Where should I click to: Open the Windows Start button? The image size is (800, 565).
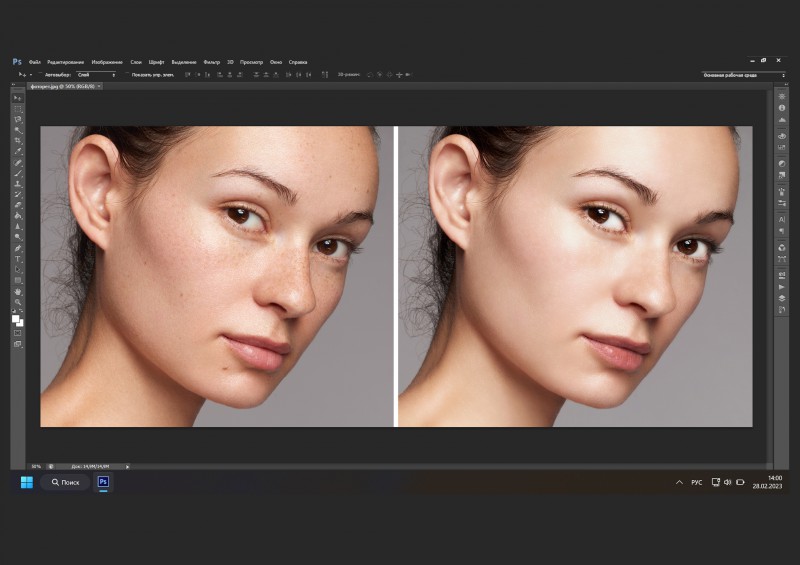27,482
